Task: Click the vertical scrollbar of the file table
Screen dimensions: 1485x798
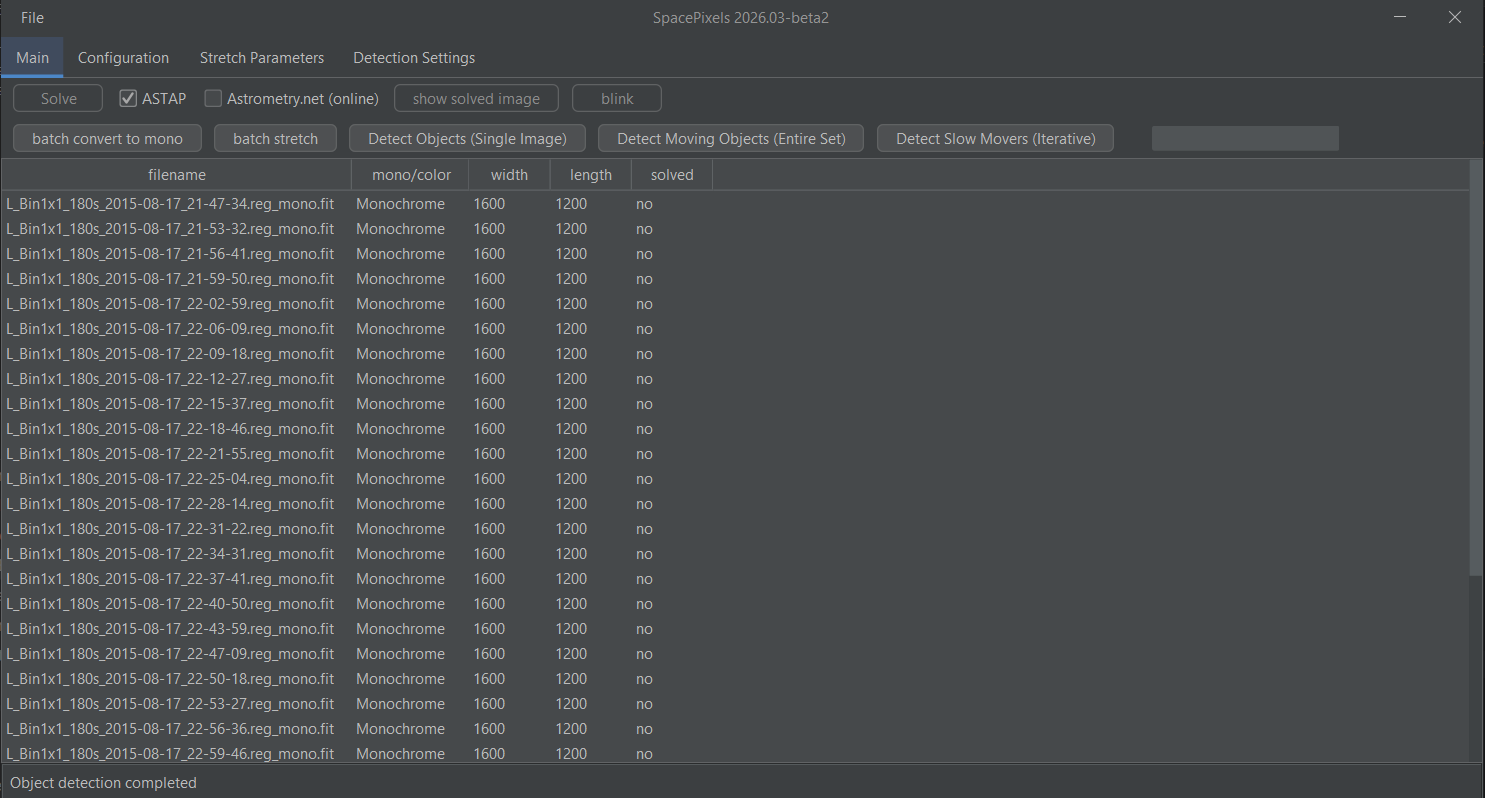Action: (x=1476, y=370)
